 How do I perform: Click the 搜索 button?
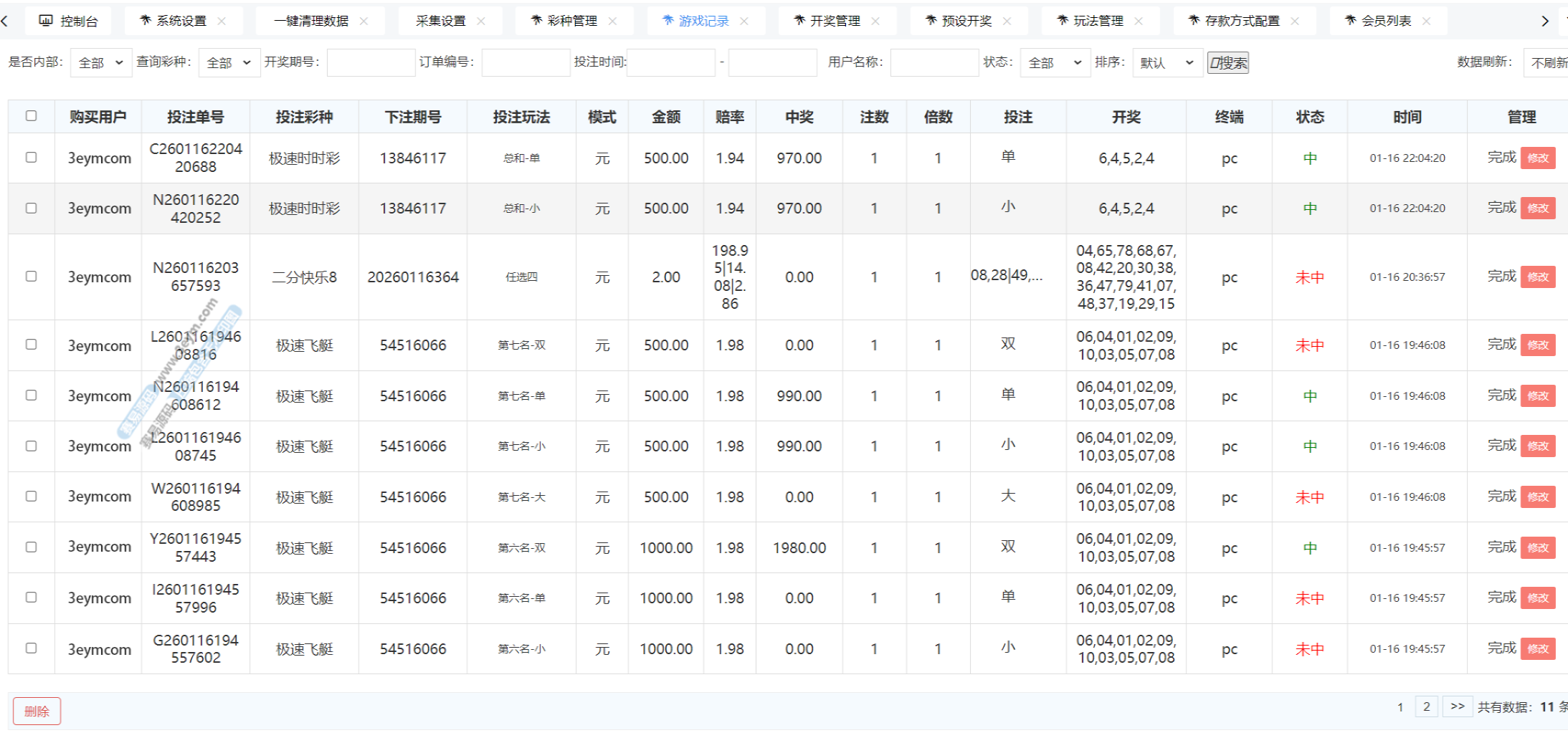pos(1227,63)
